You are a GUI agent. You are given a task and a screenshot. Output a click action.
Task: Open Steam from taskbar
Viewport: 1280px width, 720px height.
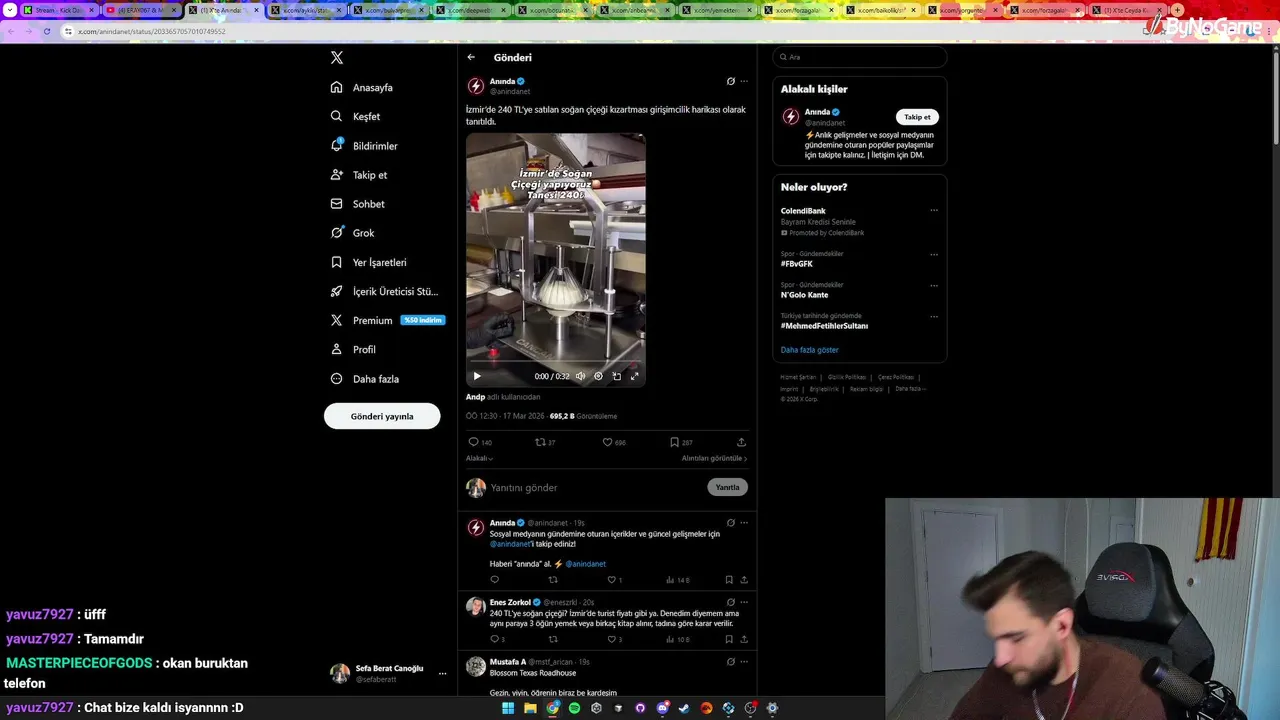pos(684,708)
